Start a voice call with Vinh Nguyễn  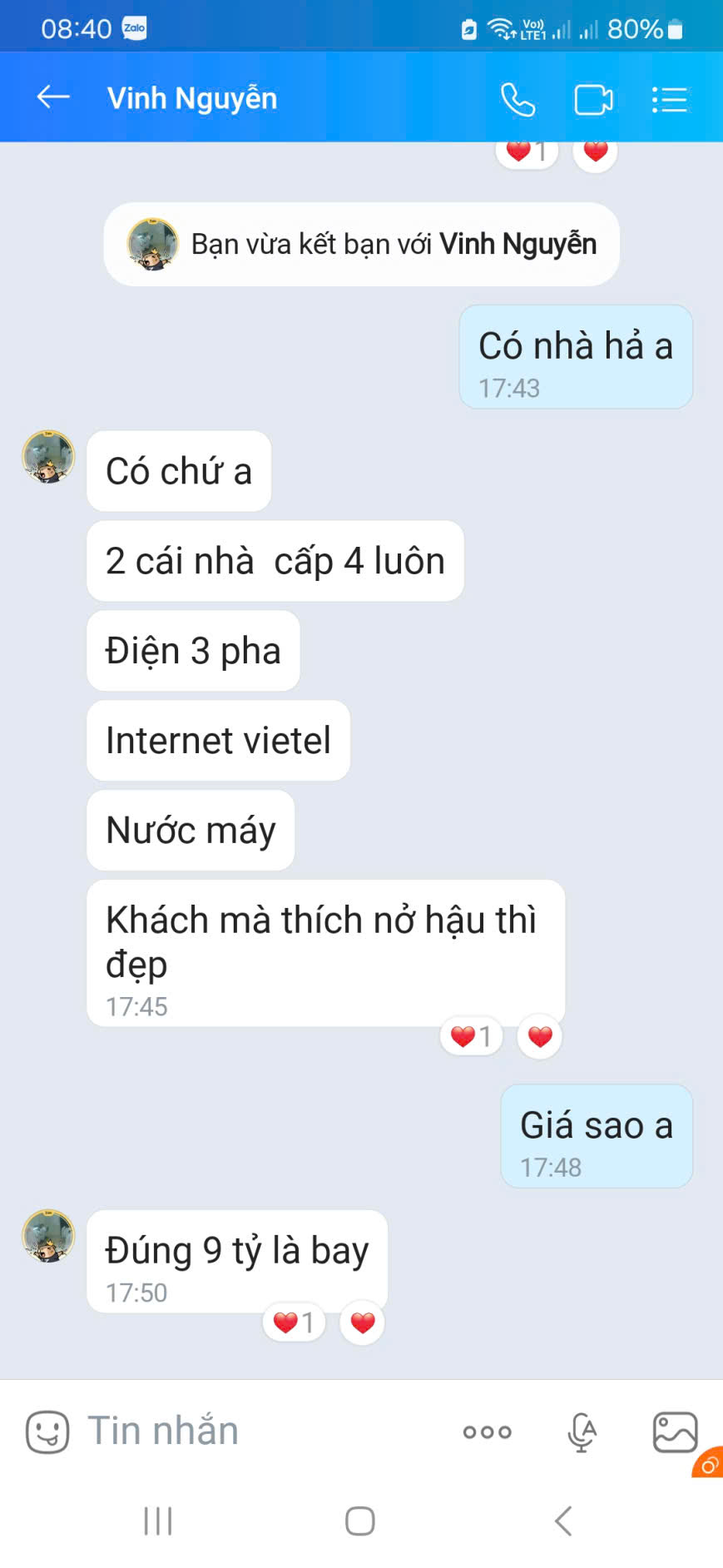[x=517, y=100]
